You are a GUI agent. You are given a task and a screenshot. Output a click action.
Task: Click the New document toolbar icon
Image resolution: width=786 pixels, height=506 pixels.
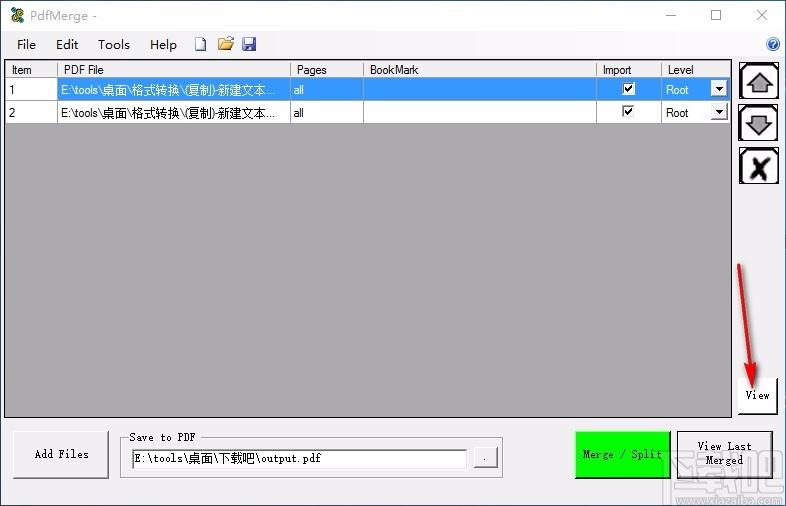[201, 45]
